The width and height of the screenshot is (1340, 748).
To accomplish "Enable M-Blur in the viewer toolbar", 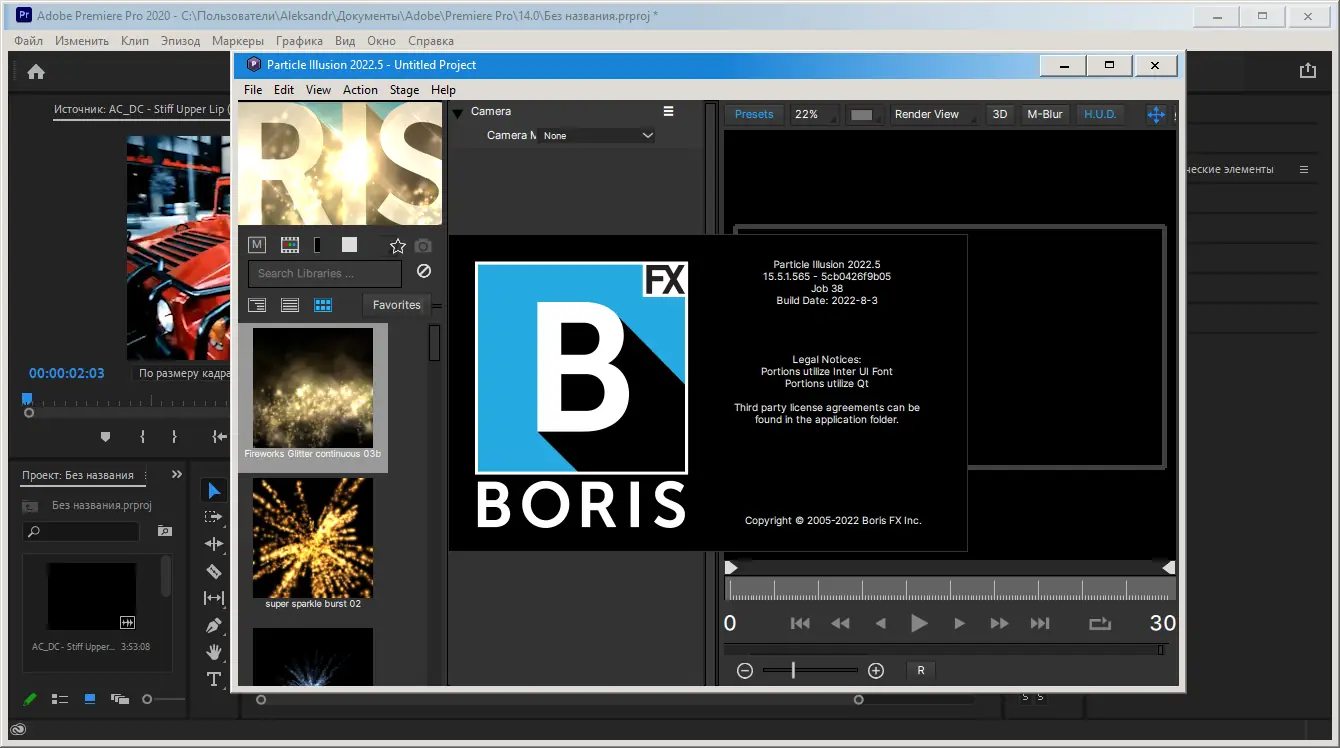I will pos(1044,114).
